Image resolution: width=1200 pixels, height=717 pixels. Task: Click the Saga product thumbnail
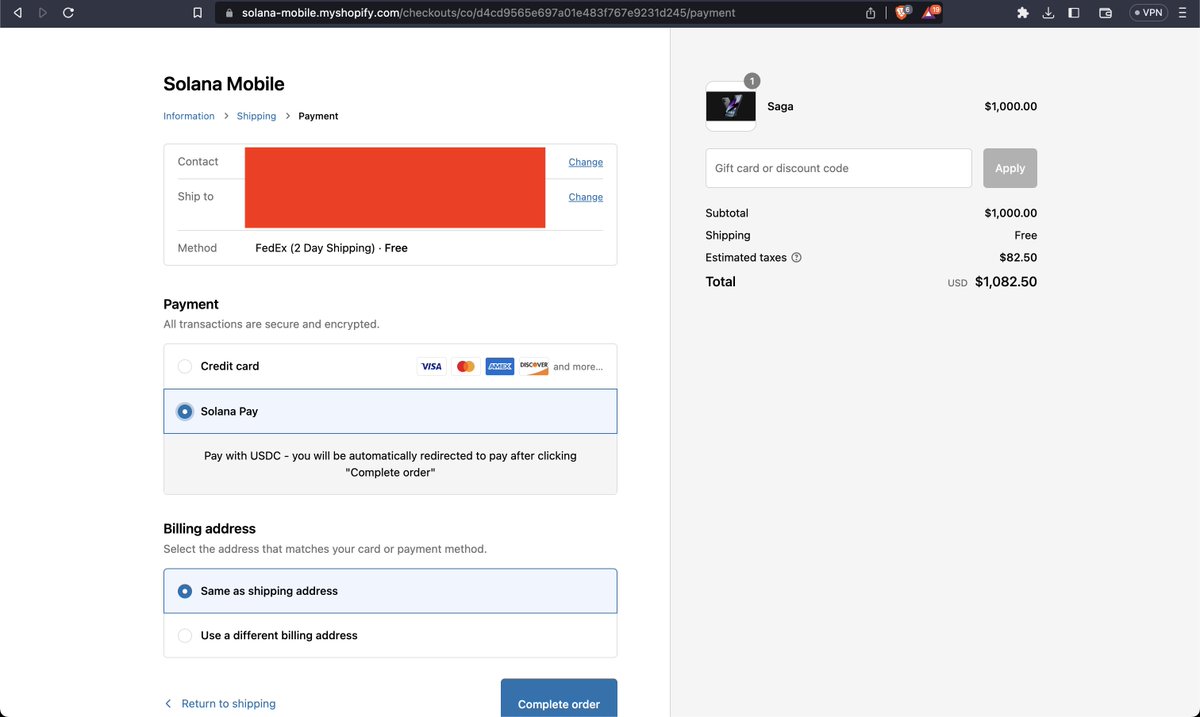[x=731, y=106]
